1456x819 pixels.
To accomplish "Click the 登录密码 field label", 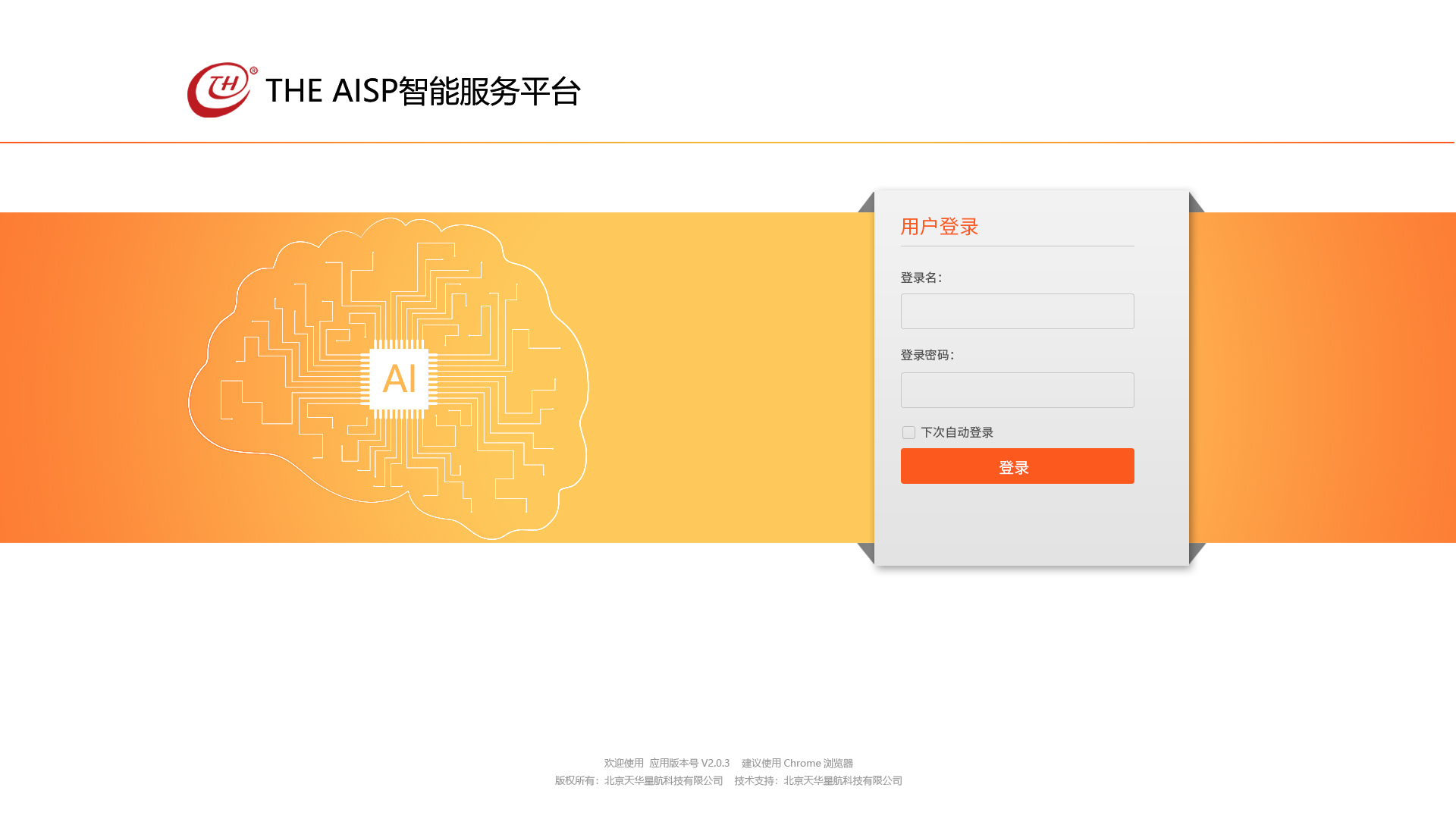I will pyautogui.click(x=927, y=356).
